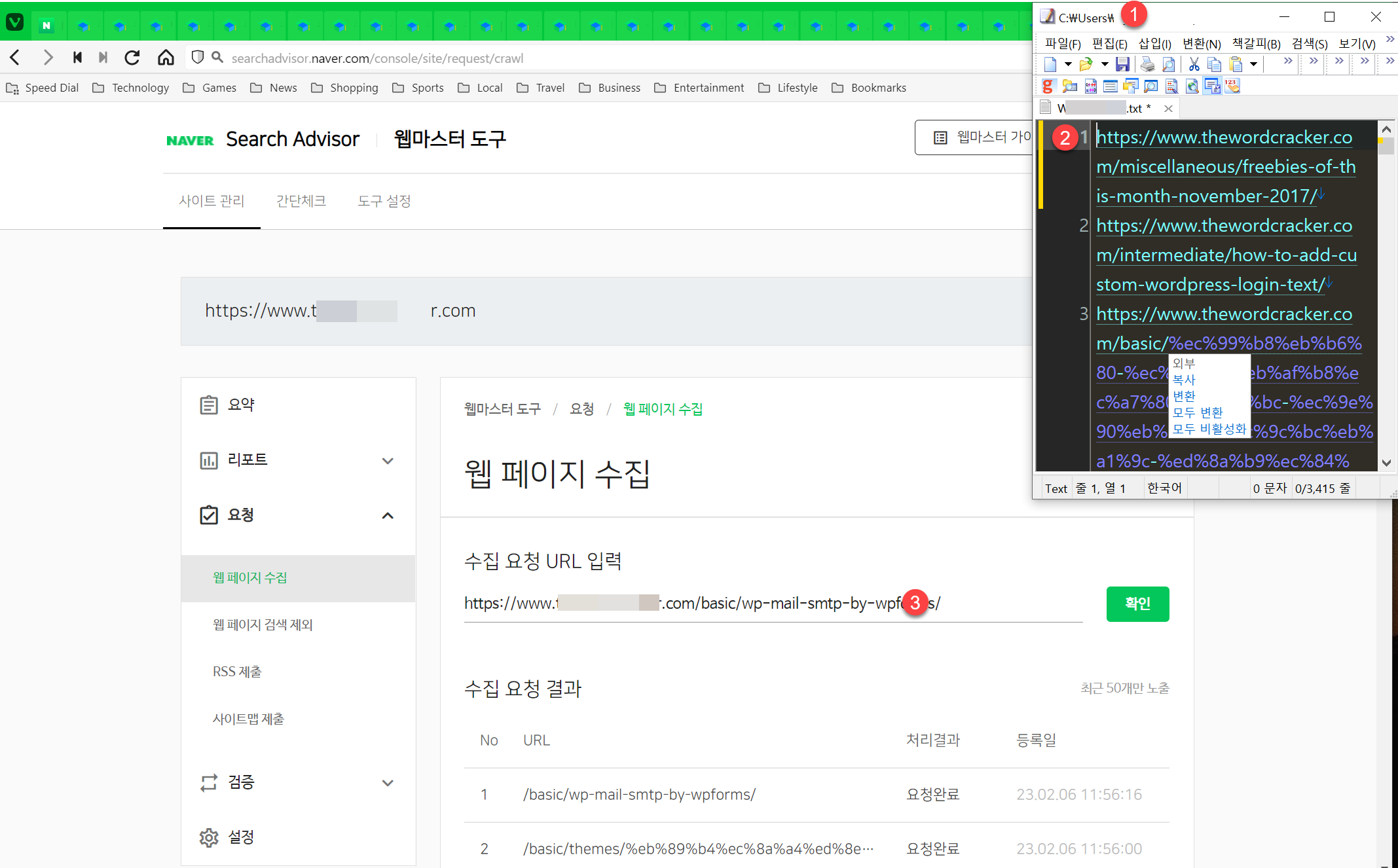
Task: Click the find-in-files magnifier icon
Action: 1069,86
